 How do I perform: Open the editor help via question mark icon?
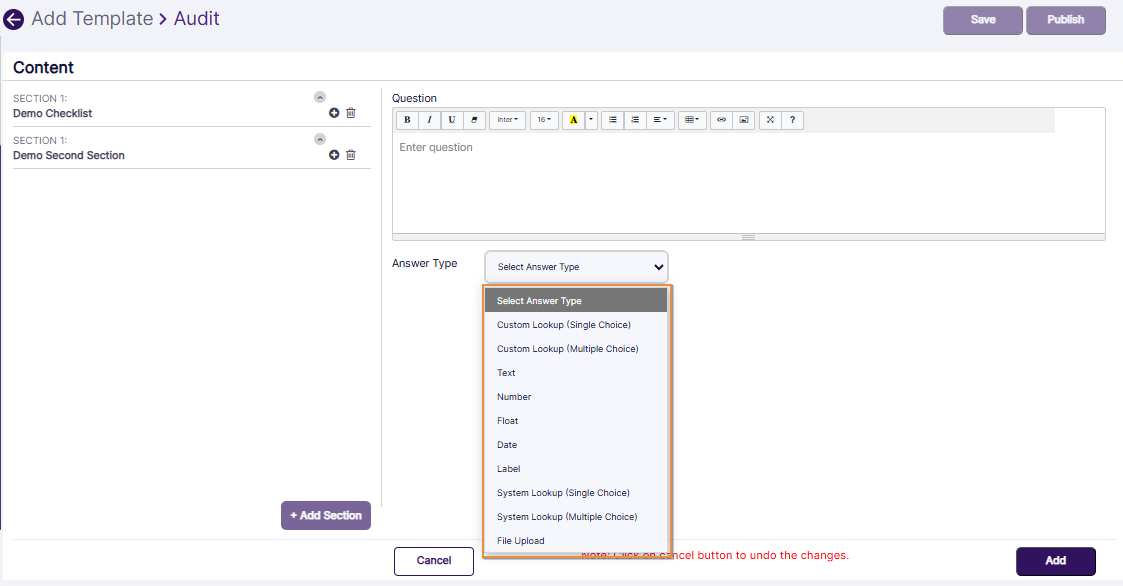coord(791,120)
